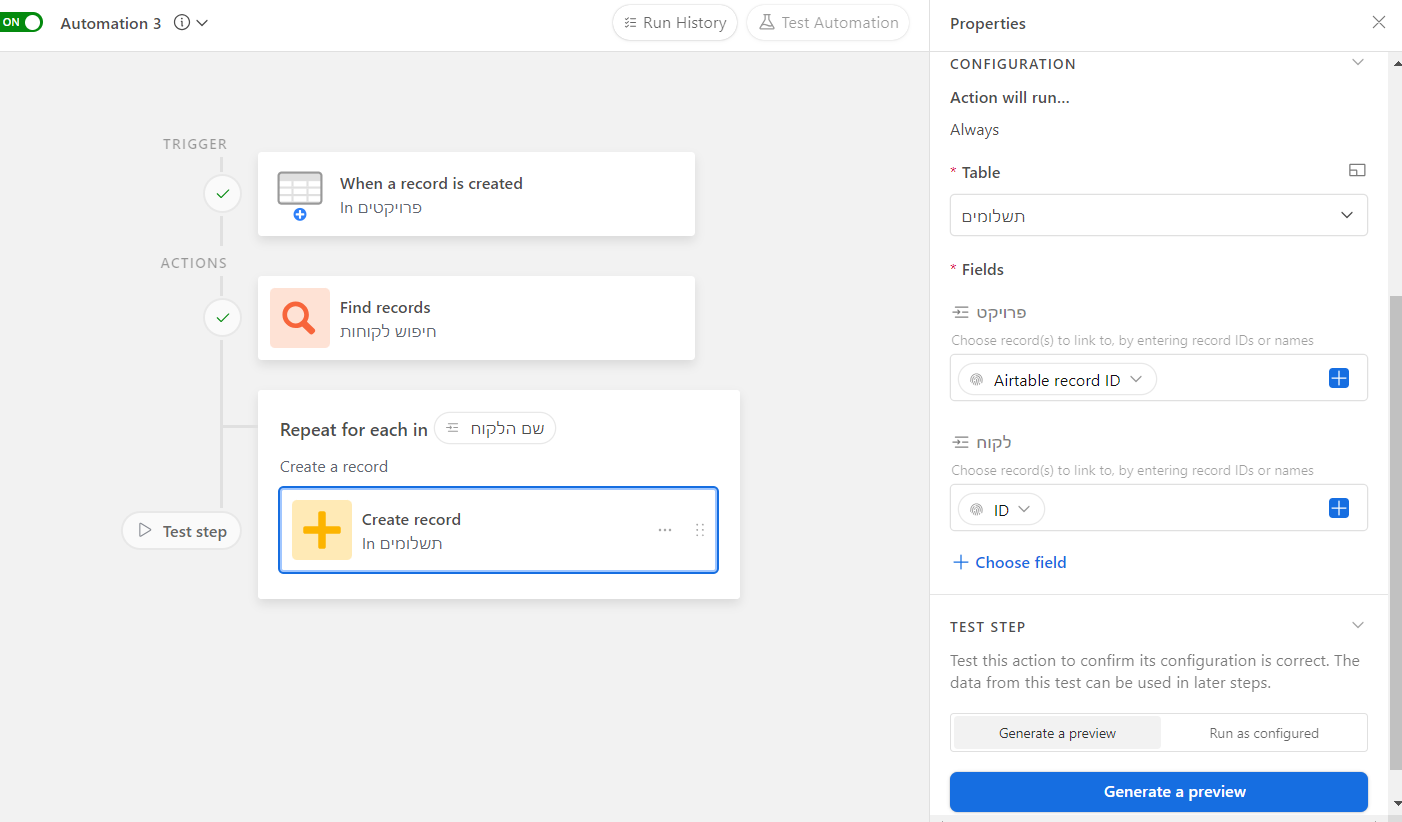Click the Test Automation button
Screen dimensions: 1402x822
point(828,22)
